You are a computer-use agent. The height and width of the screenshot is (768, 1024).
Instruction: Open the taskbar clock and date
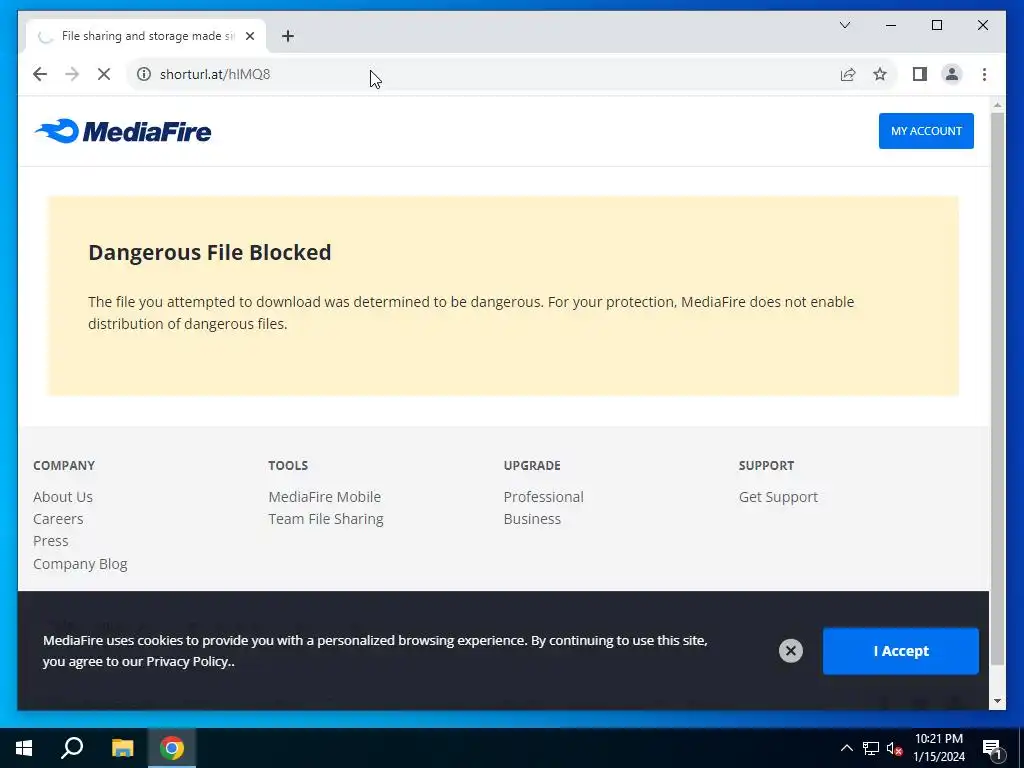point(938,748)
